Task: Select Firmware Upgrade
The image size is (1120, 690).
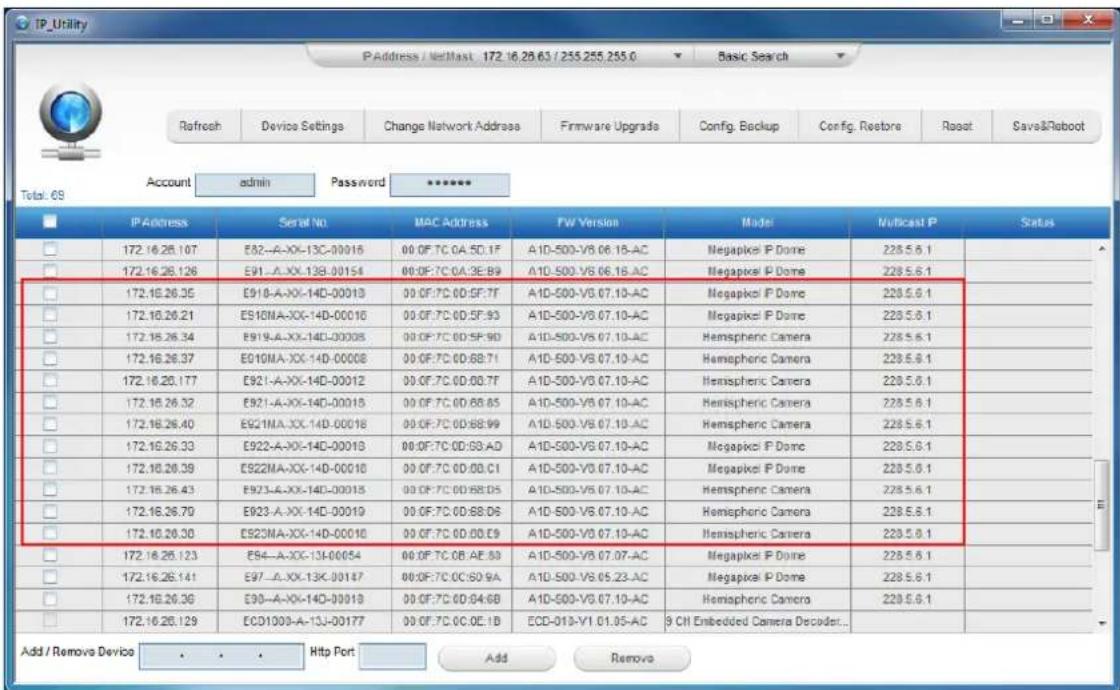Action: click(x=609, y=126)
